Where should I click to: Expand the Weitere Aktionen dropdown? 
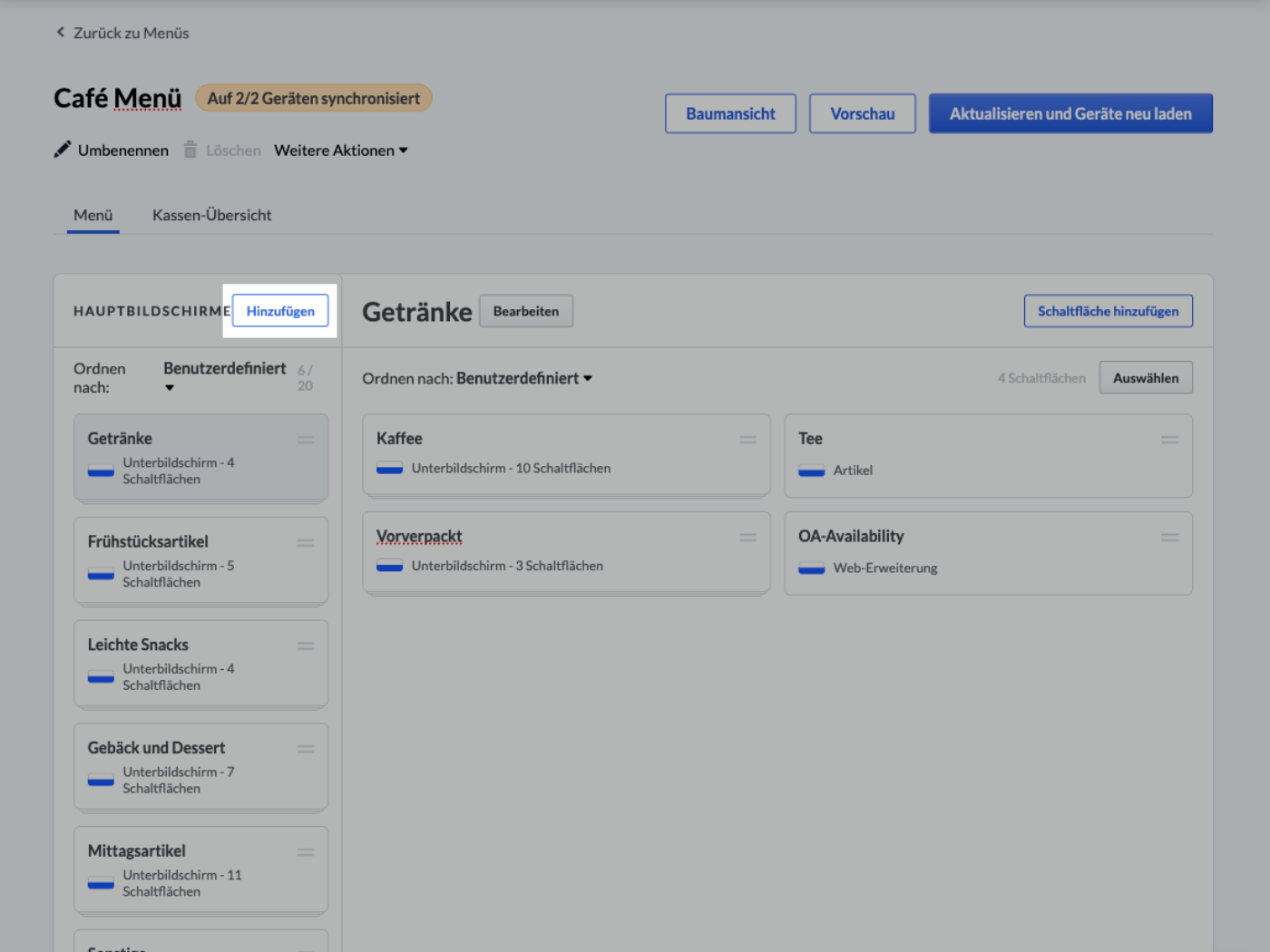point(341,151)
